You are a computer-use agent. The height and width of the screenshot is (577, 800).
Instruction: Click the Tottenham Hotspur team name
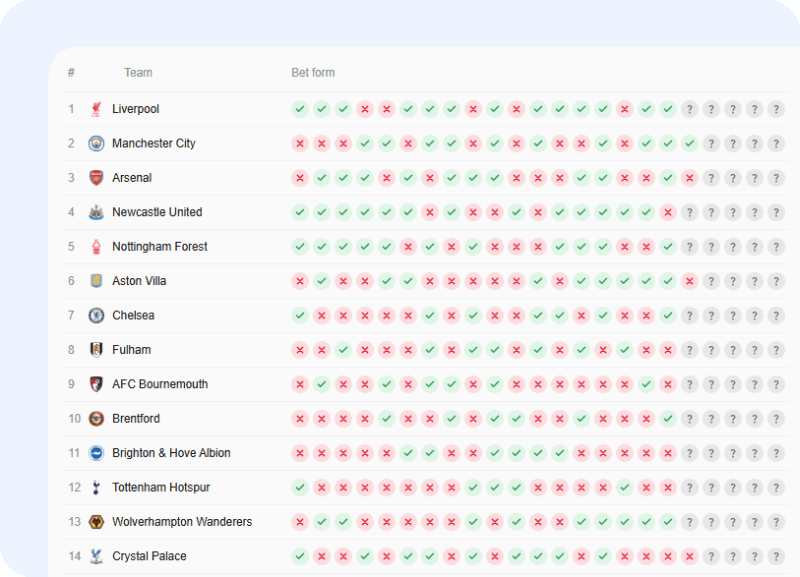[x=161, y=488]
